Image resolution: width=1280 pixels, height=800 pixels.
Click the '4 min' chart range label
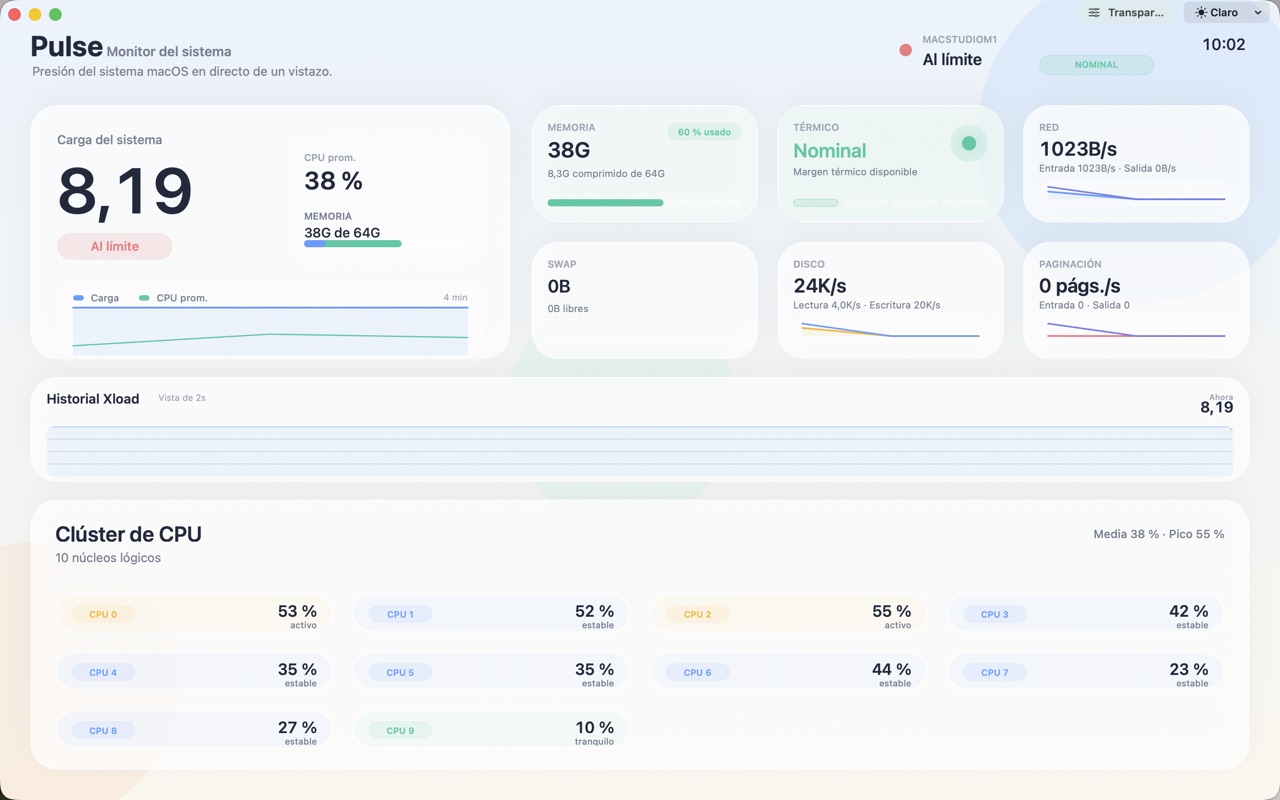pyautogui.click(x=455, y=298)
